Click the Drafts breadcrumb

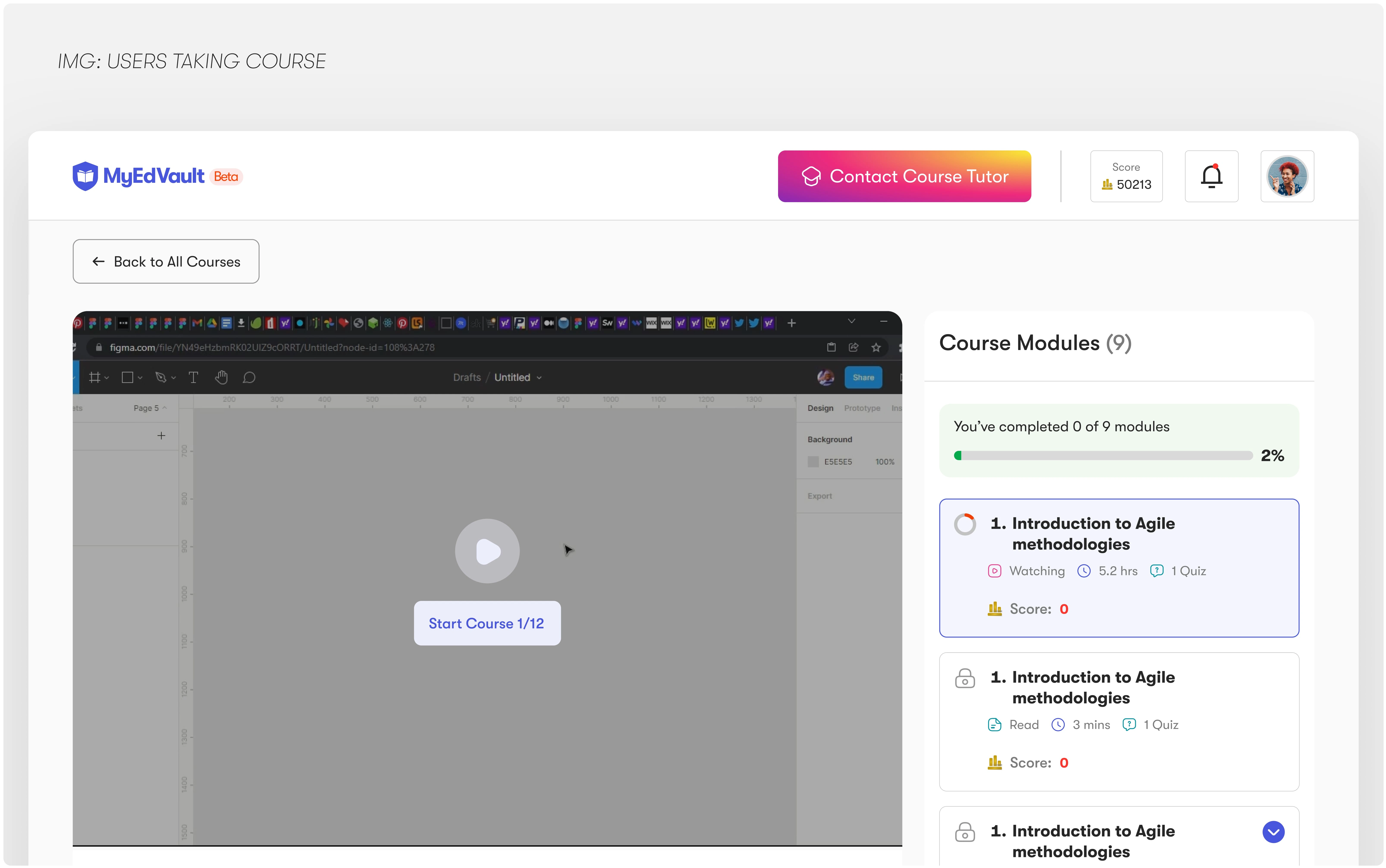466,377
